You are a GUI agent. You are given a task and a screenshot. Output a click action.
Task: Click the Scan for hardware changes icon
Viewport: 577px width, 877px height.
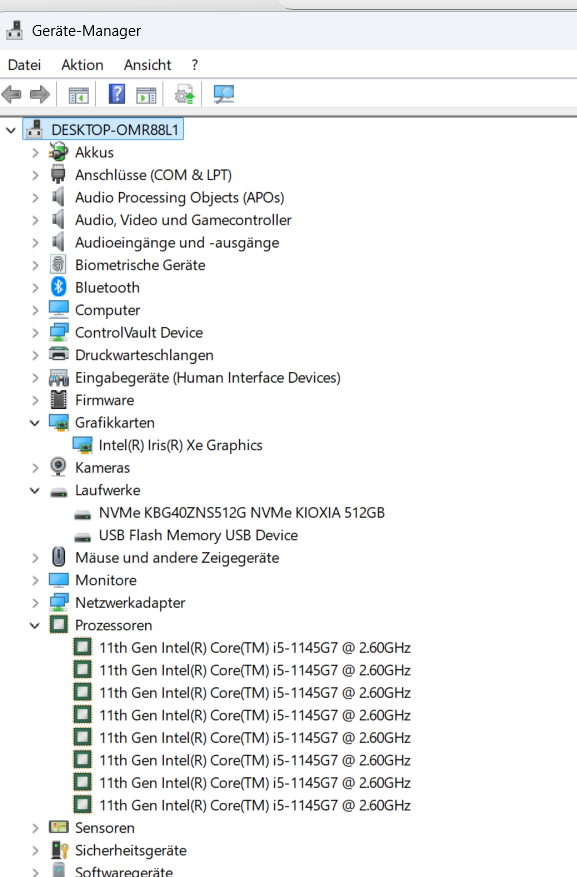tap(224, 94)
